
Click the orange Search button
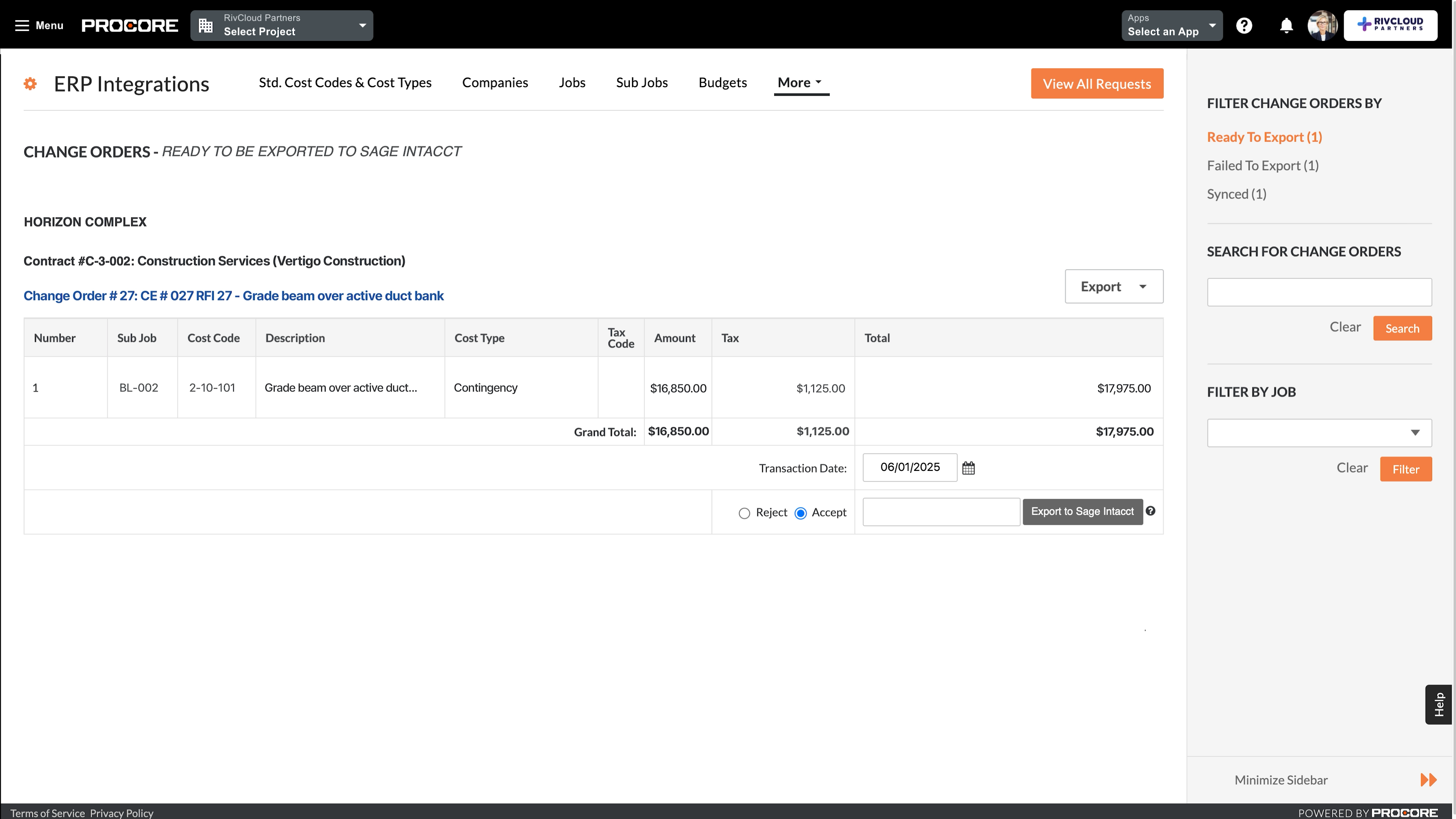click(1402, 328)
